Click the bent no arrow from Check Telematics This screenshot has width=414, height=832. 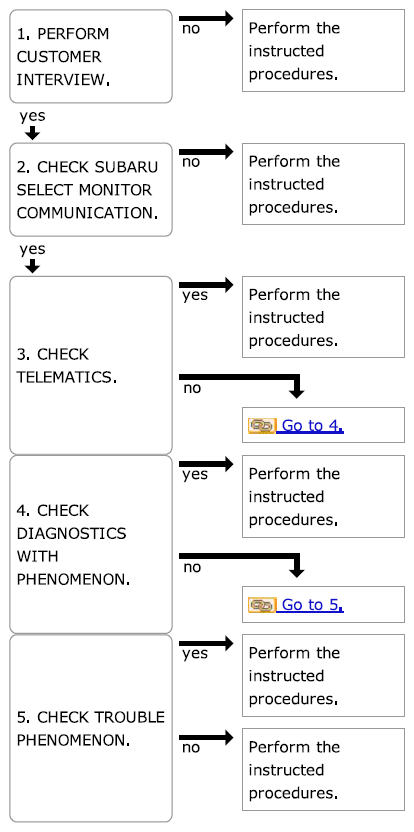click(242, 386)
